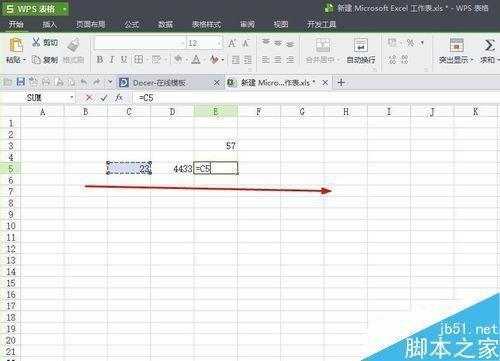Viewport: 500px width, 361px height.
Task: Expand fill color dropdown arrow
Action: (x=187, y=60)
